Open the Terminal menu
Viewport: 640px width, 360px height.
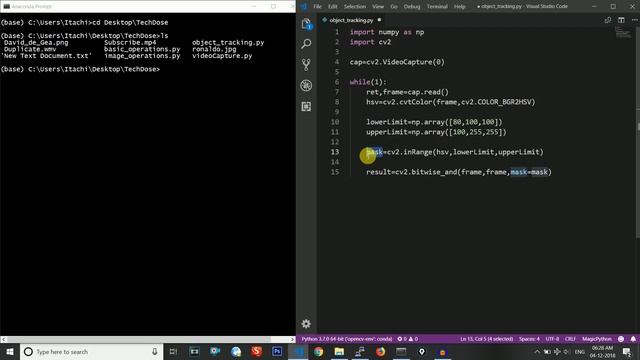[x=437, y=7]
